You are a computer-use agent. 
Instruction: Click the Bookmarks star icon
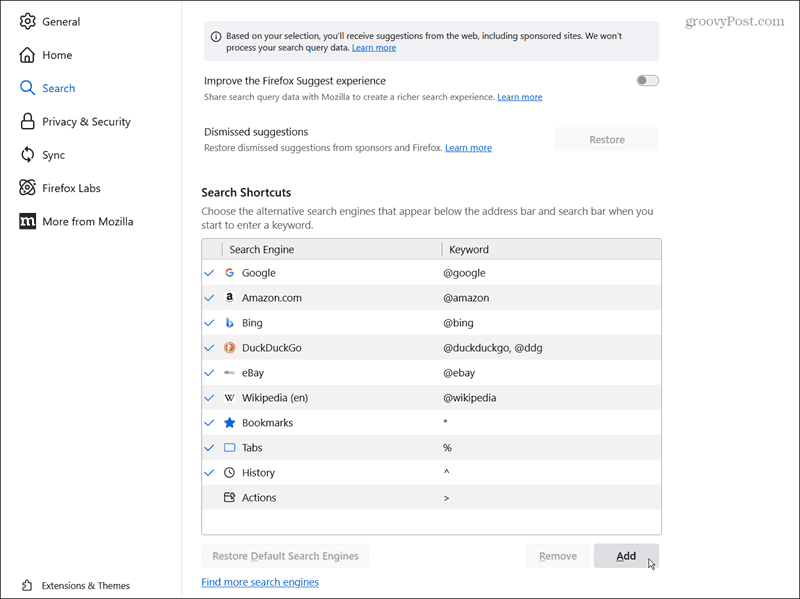(230, 422)
